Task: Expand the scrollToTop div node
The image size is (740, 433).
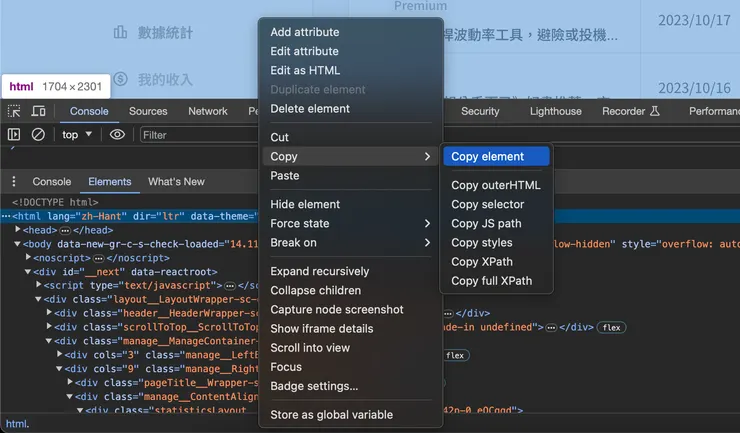Action: (49, 326)
